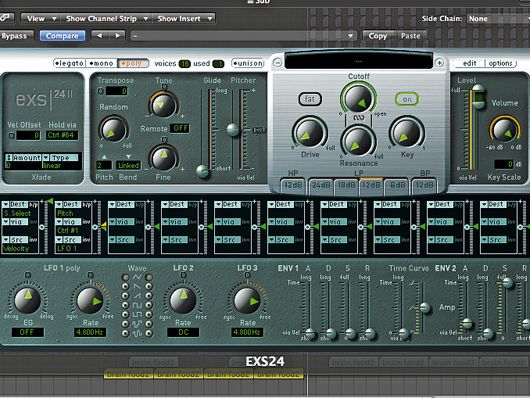
Task: Click the plus button beside instrument display
Action: pyautogui.click(x=439, y=63)
